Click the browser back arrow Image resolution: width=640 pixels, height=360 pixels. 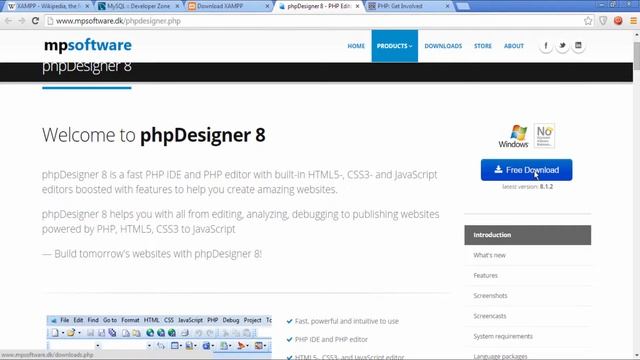coord(9,21)
